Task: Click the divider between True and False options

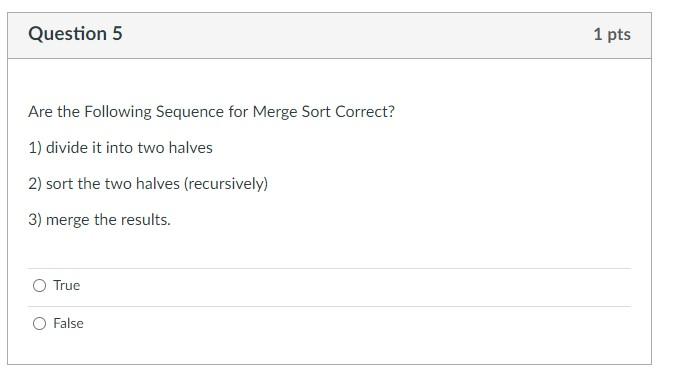Action: click(330, 307)
